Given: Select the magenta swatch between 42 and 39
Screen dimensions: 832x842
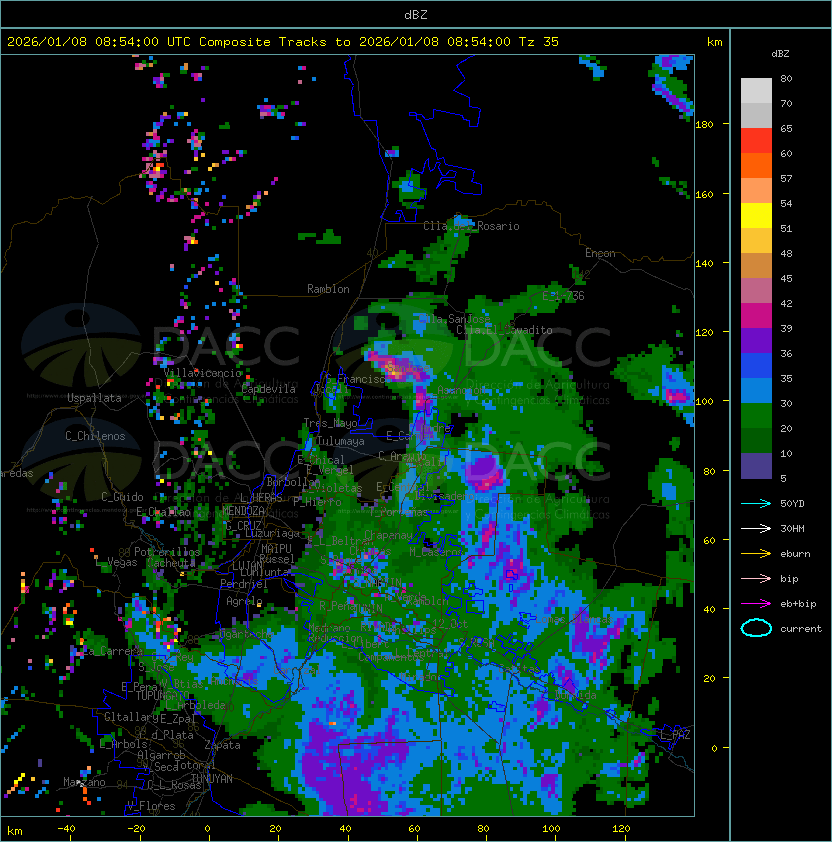Looking at the screenshot, I should point(756,316).
